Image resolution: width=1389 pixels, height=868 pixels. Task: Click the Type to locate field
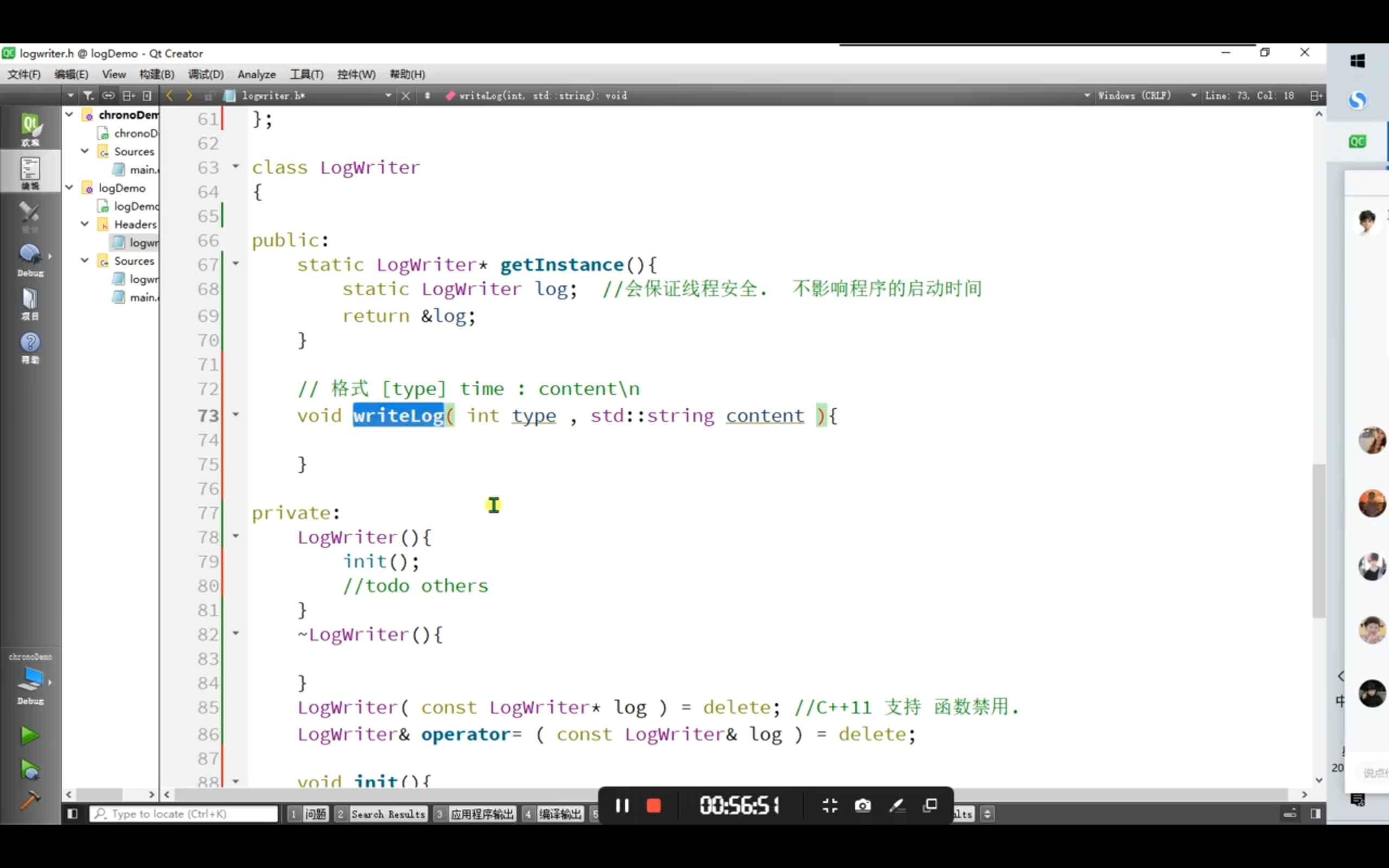[184, 813]
